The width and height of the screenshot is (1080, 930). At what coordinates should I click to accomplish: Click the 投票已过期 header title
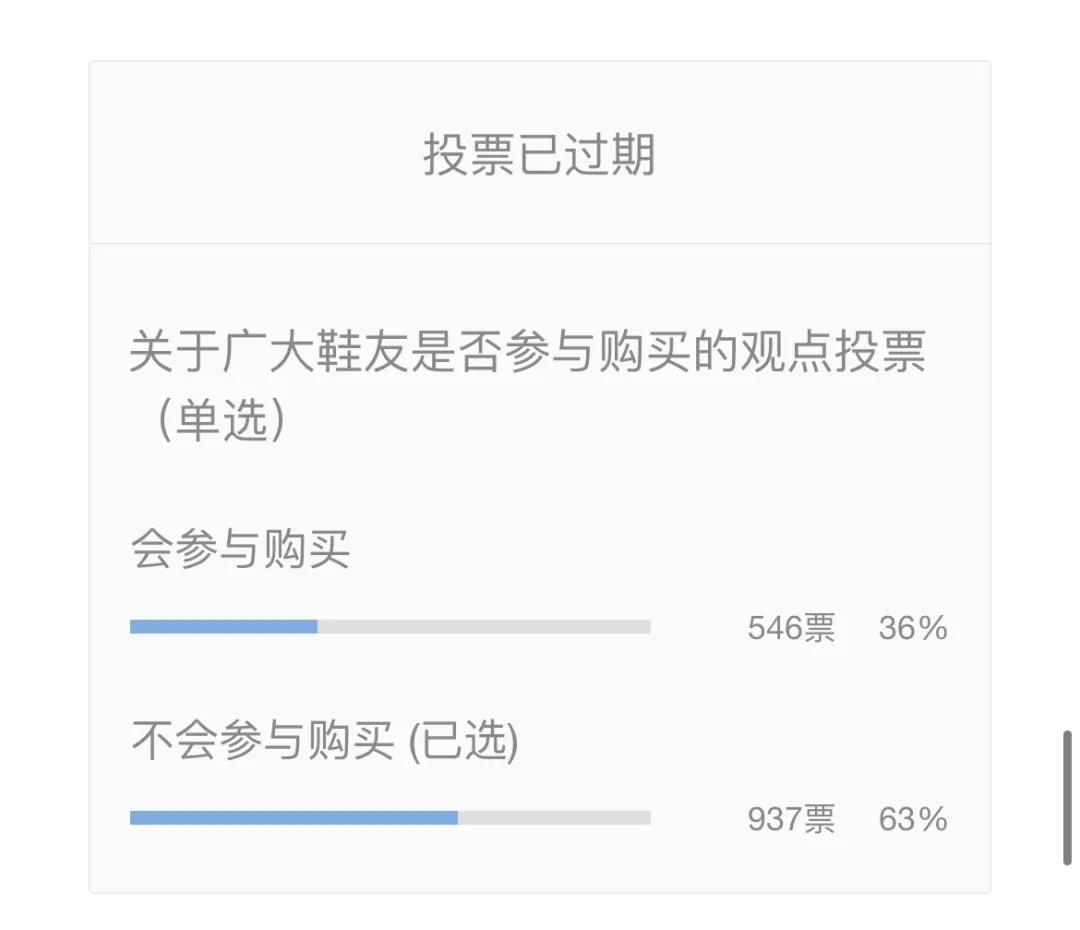coord(540,150)
